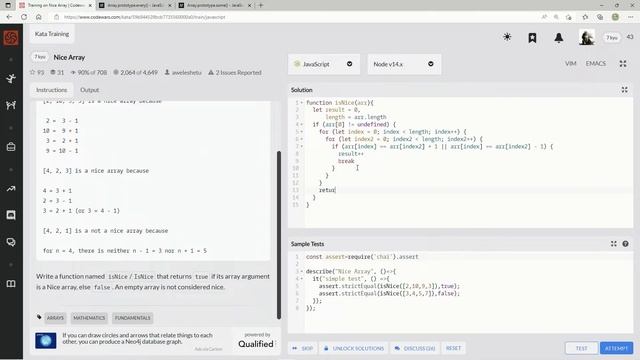
Task: Open the browser settings ellipsis menu
Action: point(631,17)
